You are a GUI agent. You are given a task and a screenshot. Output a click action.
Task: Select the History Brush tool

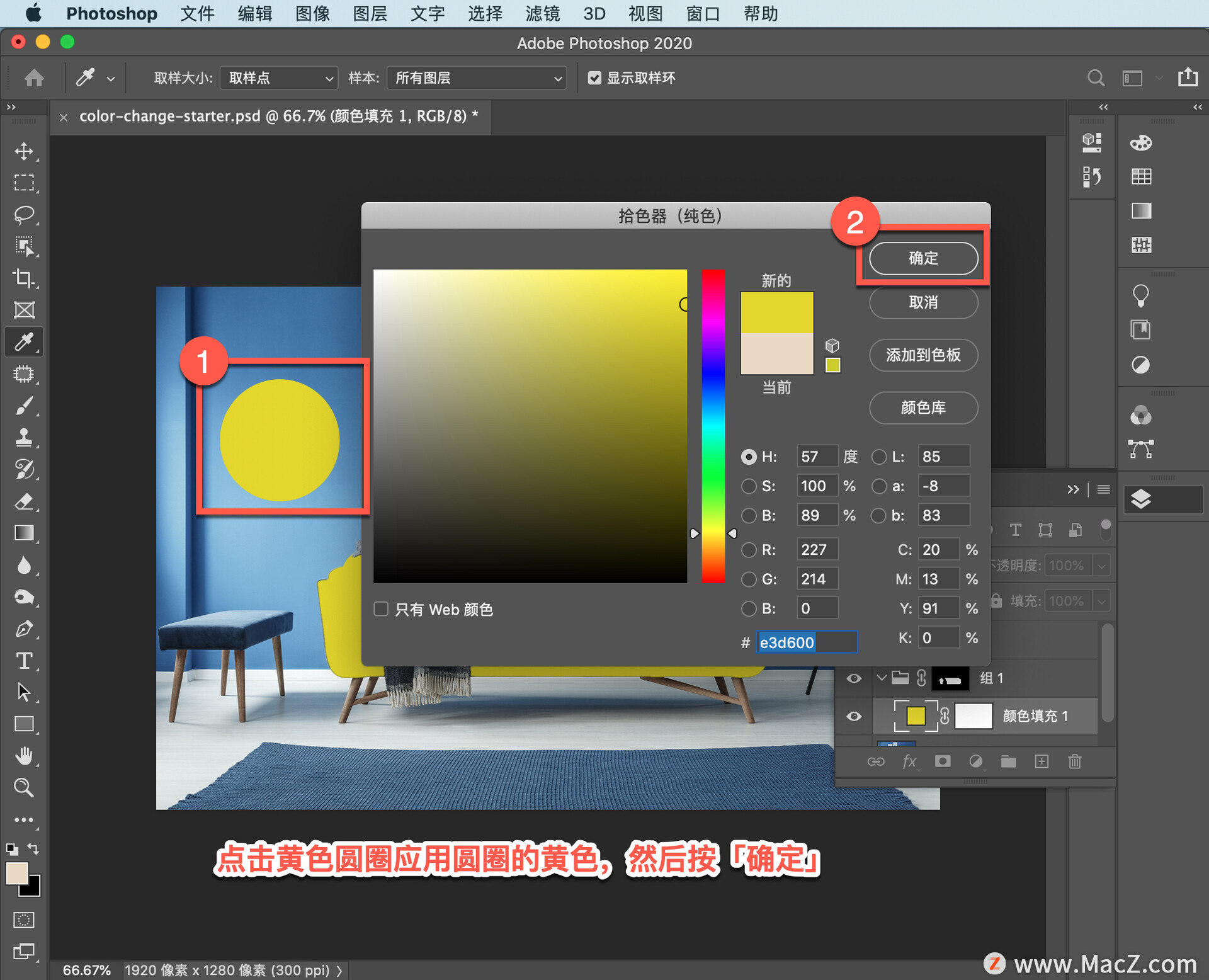coord(24,469)
